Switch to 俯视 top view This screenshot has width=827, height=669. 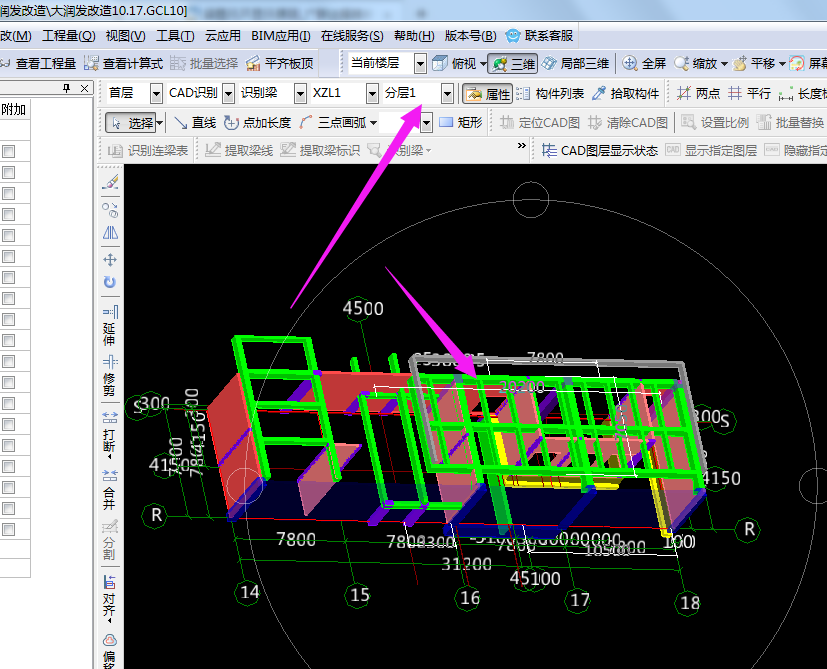[454, 64]
